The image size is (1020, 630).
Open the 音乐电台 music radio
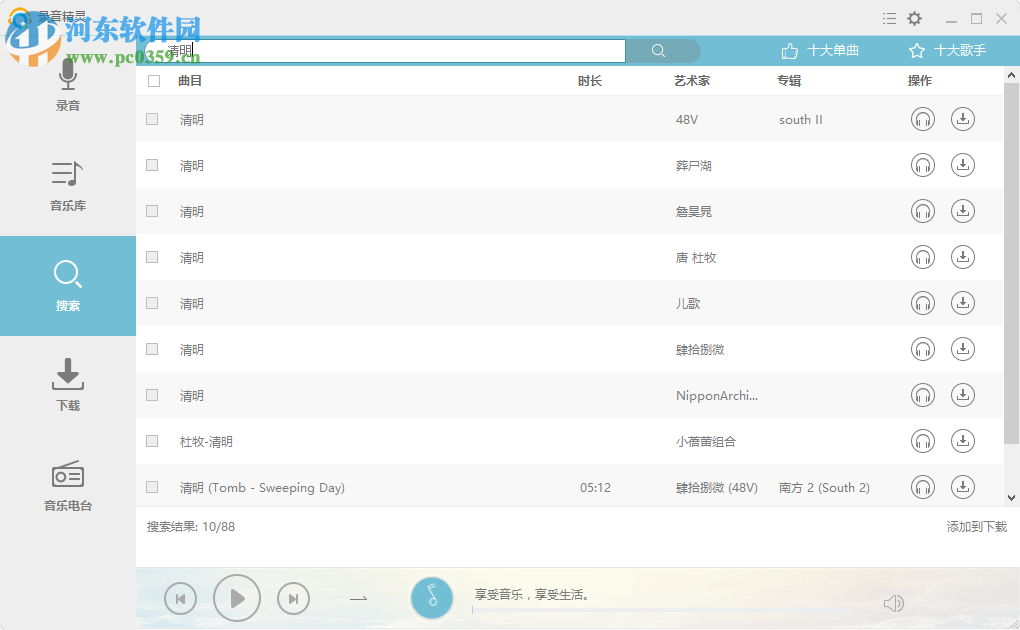point(67,485)
